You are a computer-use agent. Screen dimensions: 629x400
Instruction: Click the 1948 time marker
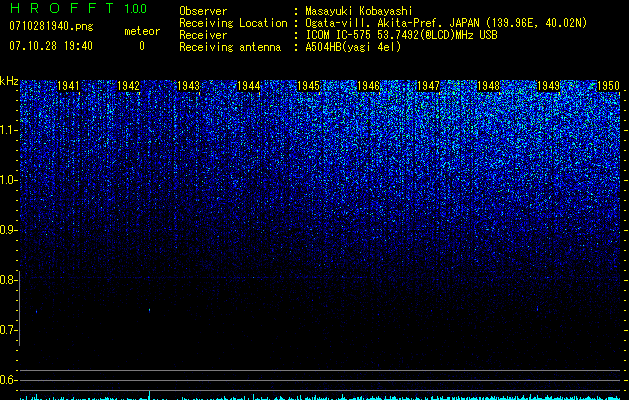pyautogui.click(x=488, y=86)
